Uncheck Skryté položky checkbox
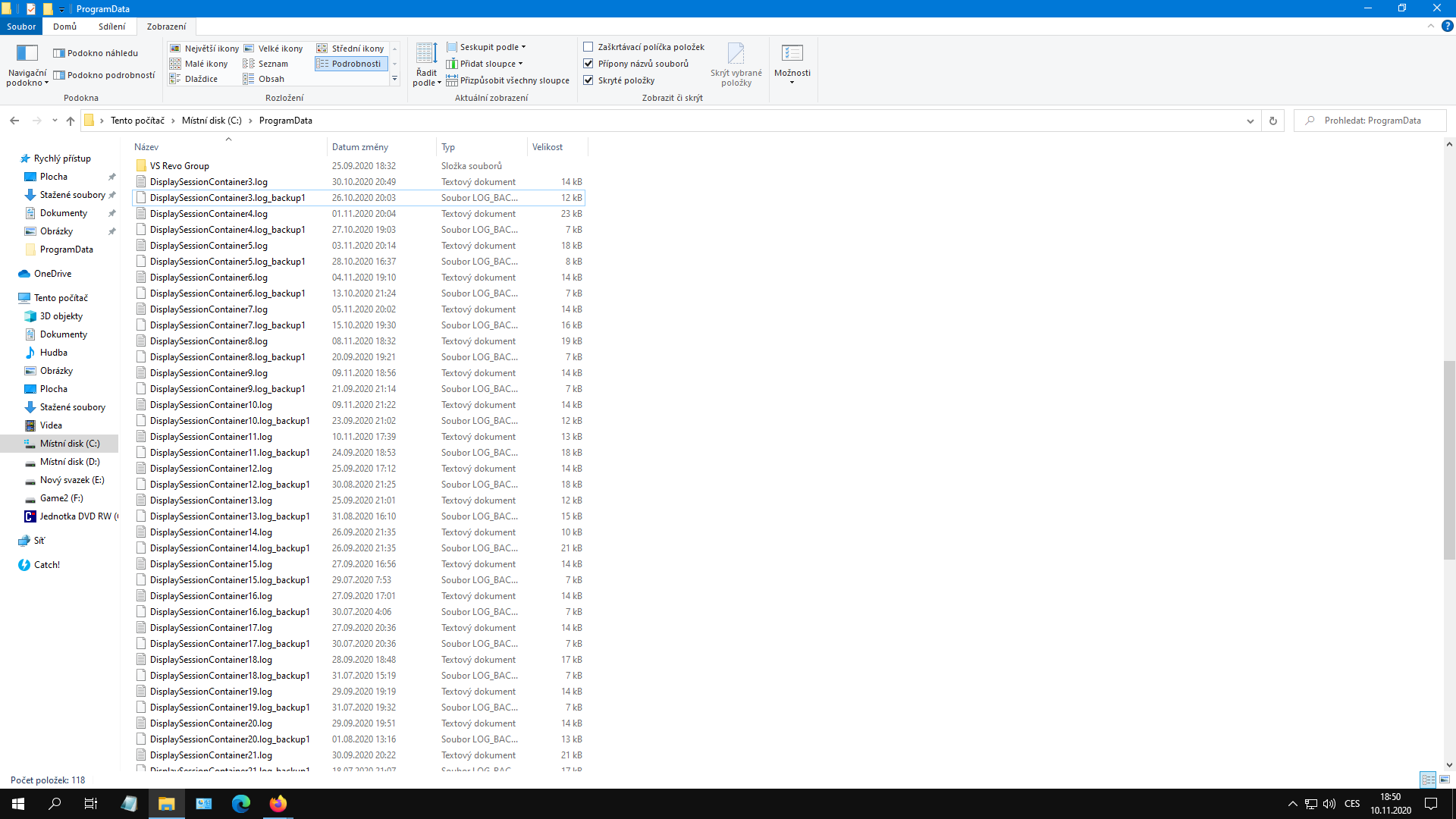 (588, 80)
